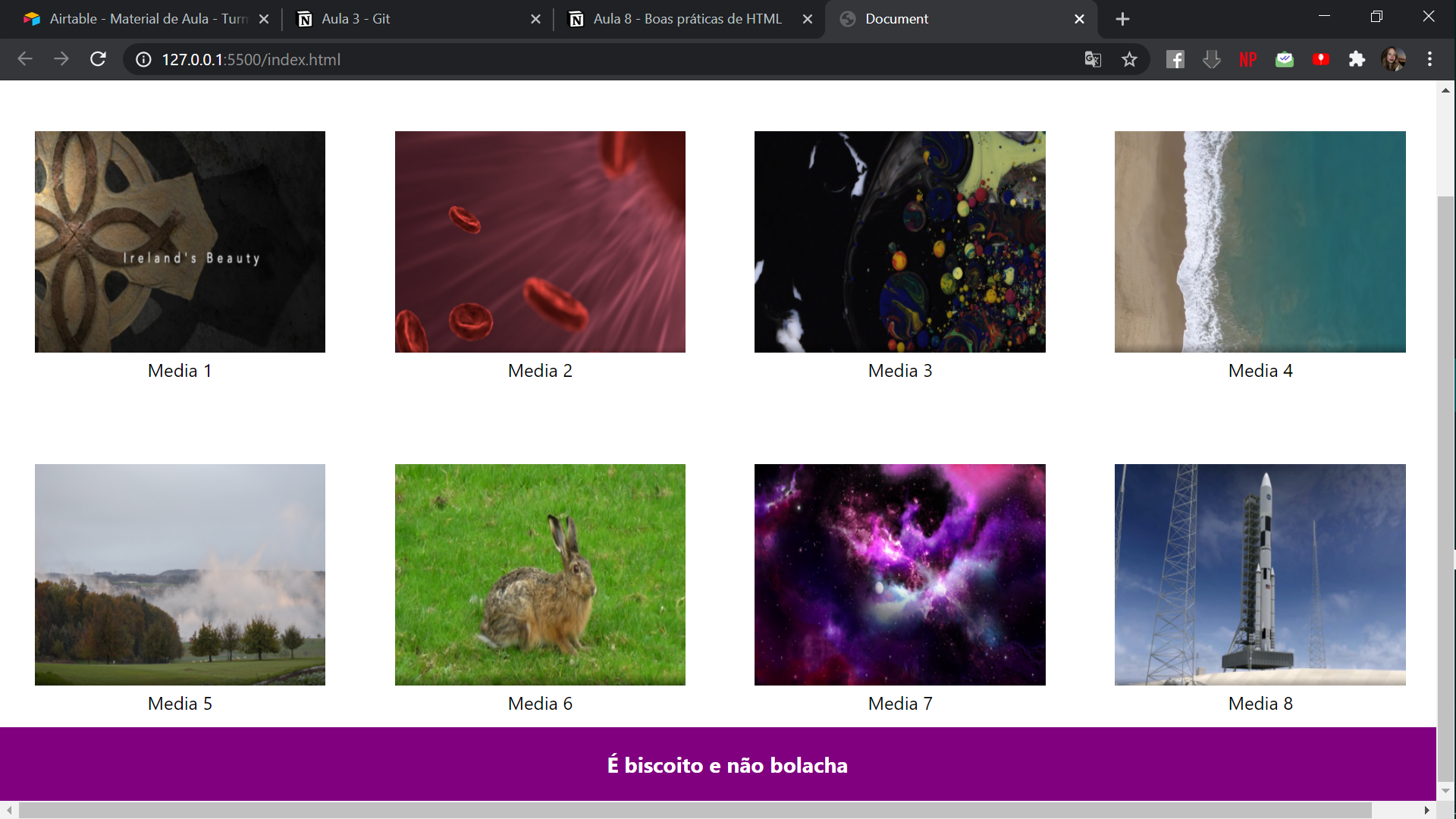1456x819 pixels.
Task: Click the horizontal scrollbar at page bottom
Action: point(694,810)
